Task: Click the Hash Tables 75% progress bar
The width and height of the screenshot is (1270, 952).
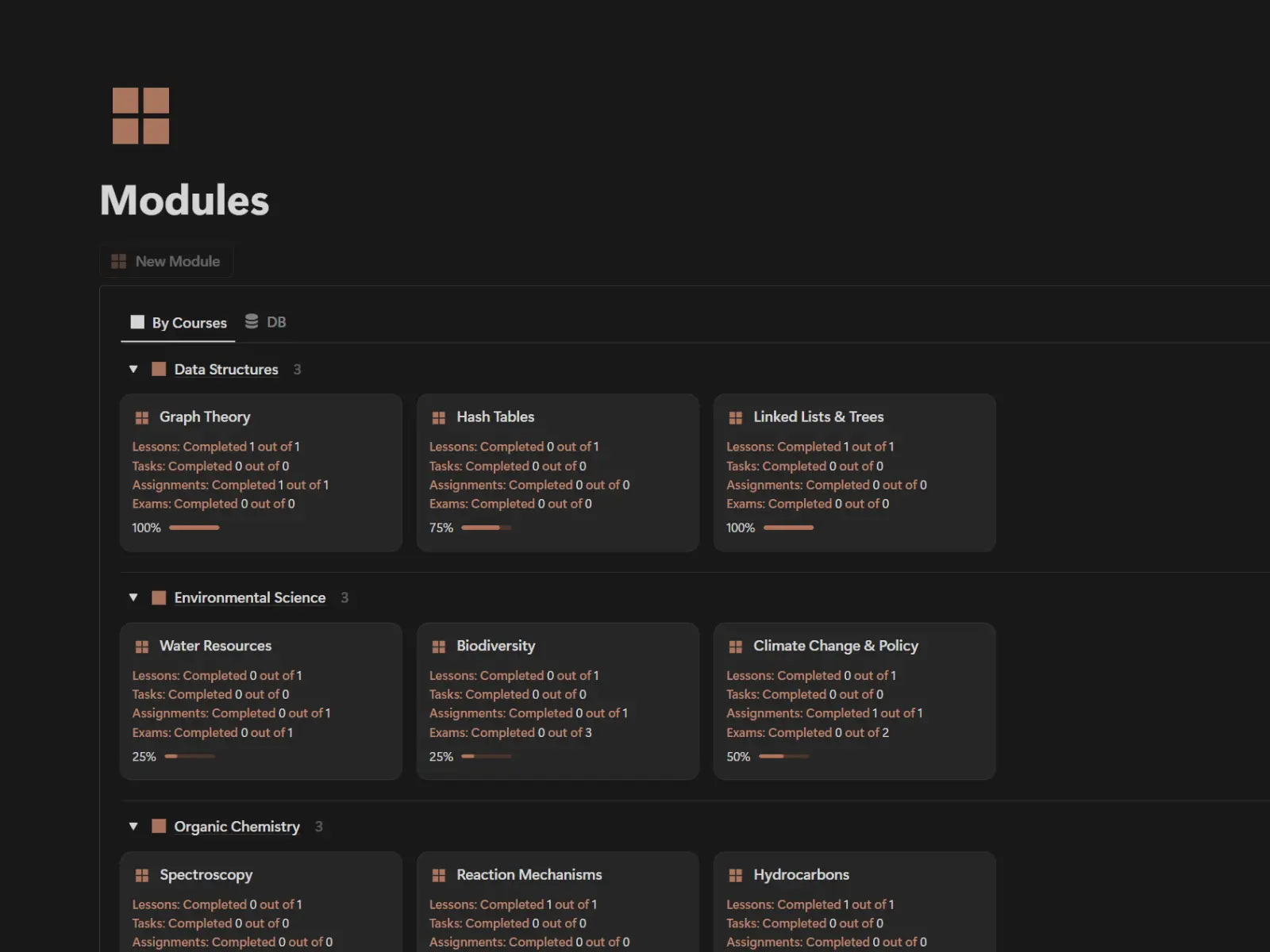Action: [x=486, y=528]
